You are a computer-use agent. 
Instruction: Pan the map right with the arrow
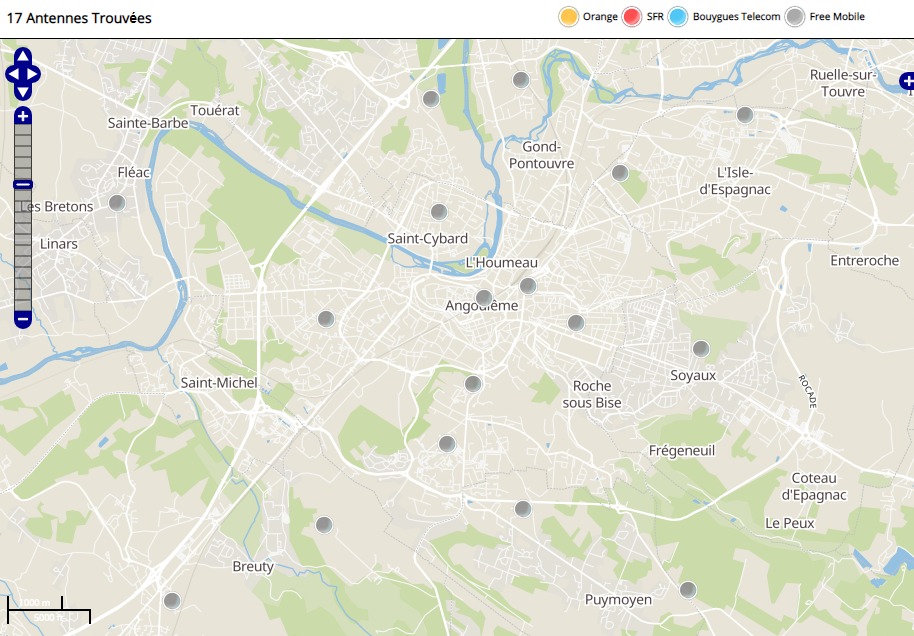pos(34,74)
